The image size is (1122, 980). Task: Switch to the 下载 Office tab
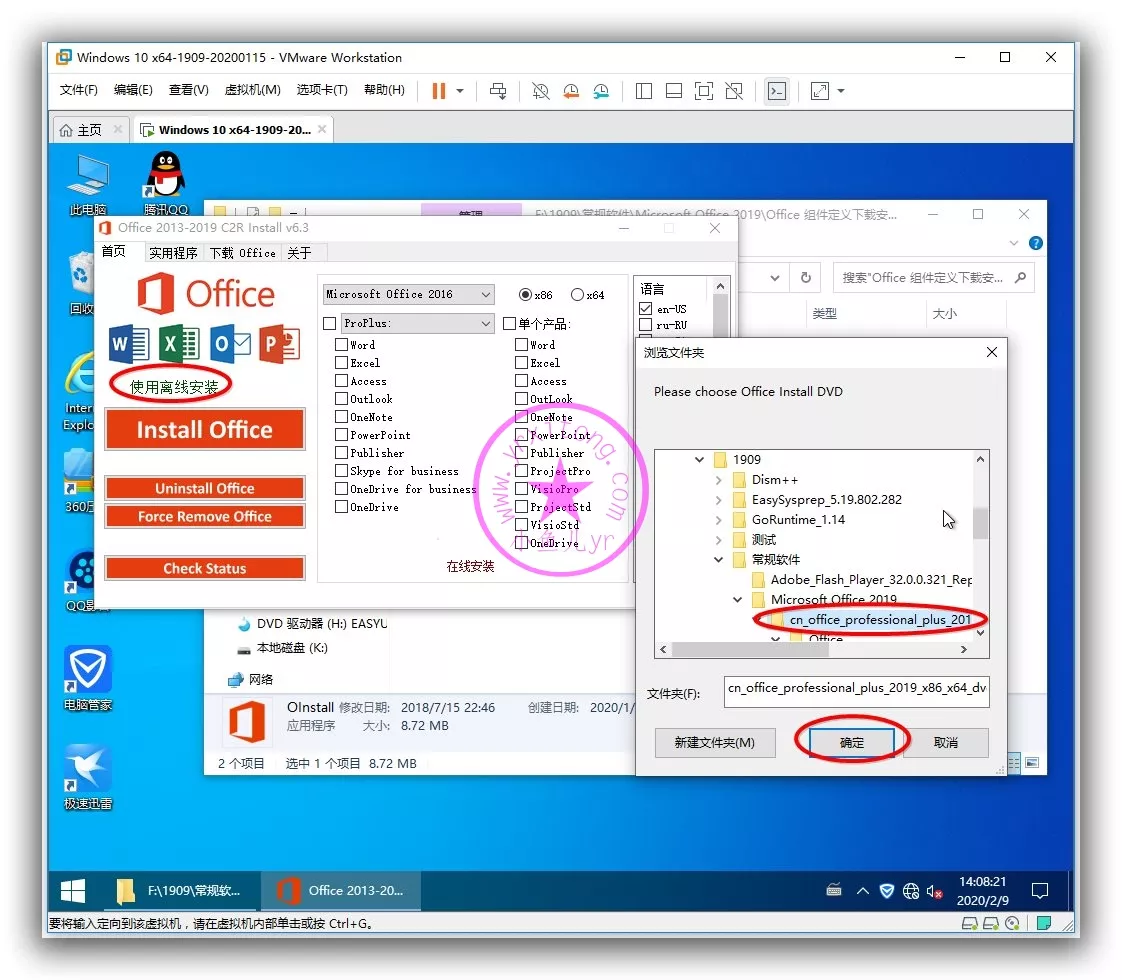click(242, 253)
